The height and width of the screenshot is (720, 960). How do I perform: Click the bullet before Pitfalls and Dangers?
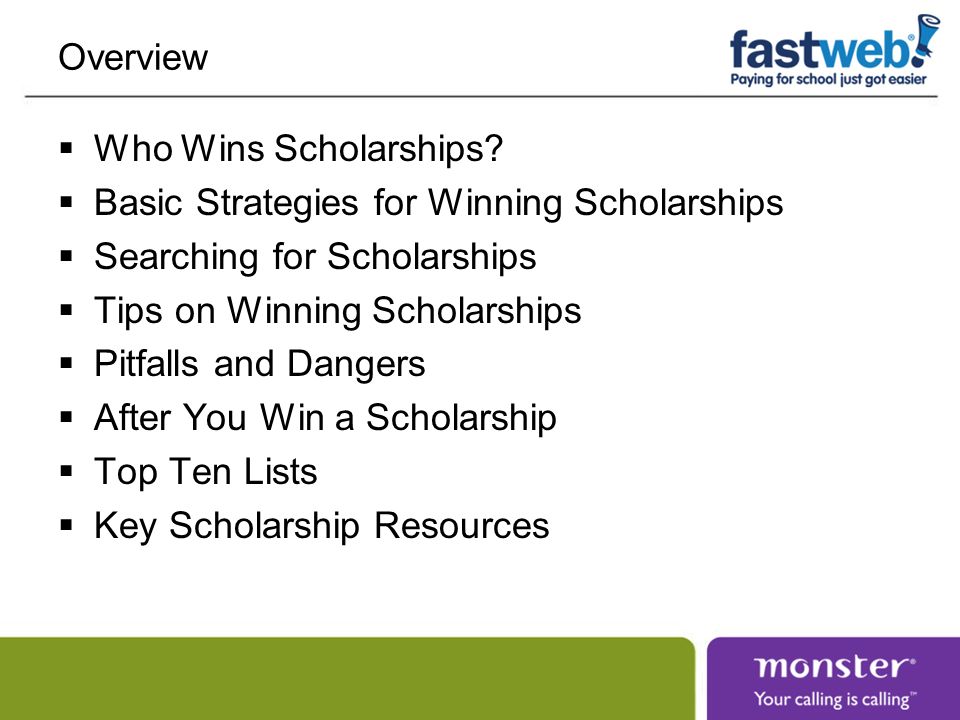pyautogui.click(x=67, y=364)
